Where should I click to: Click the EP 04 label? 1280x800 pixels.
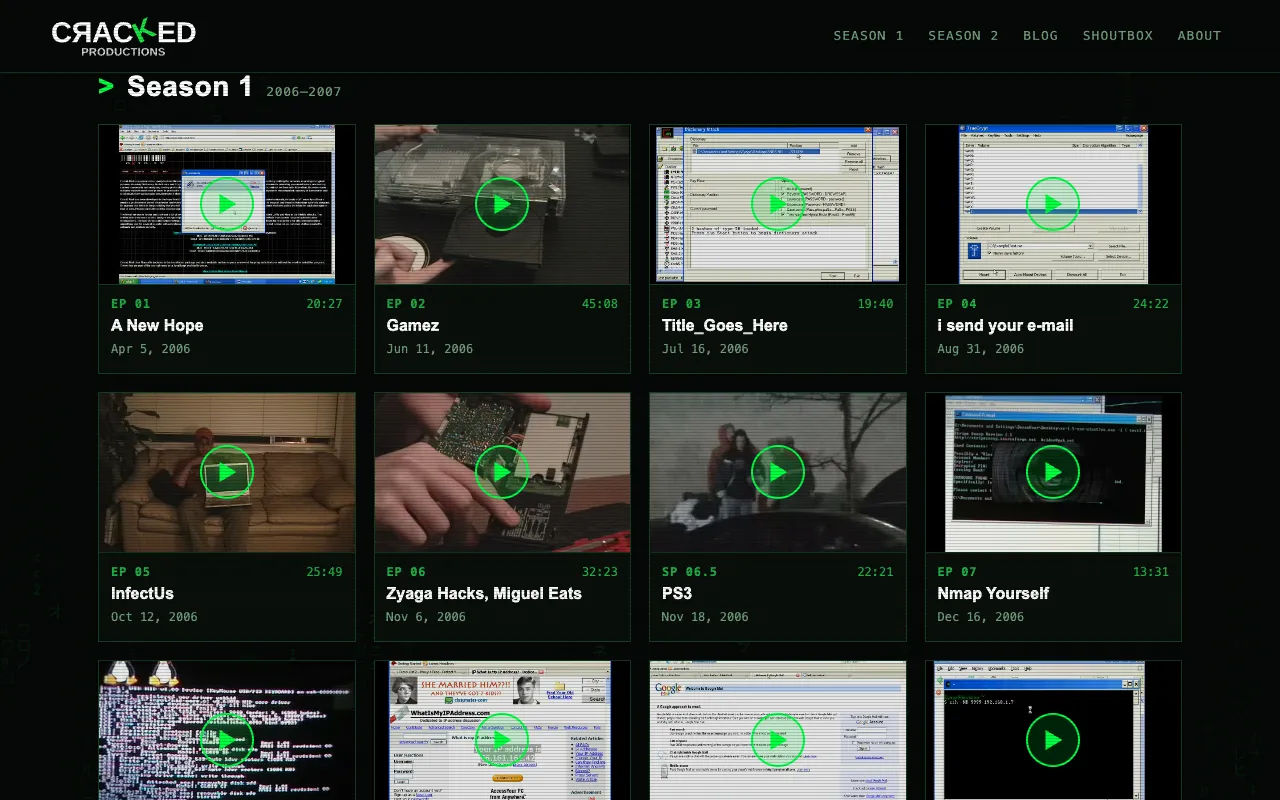pos(957,304)
